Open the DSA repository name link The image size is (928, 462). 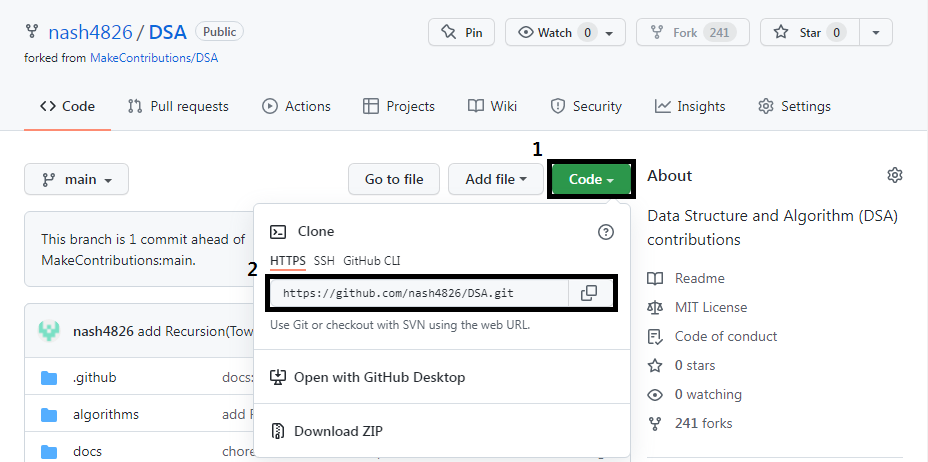tap(168, 32)
